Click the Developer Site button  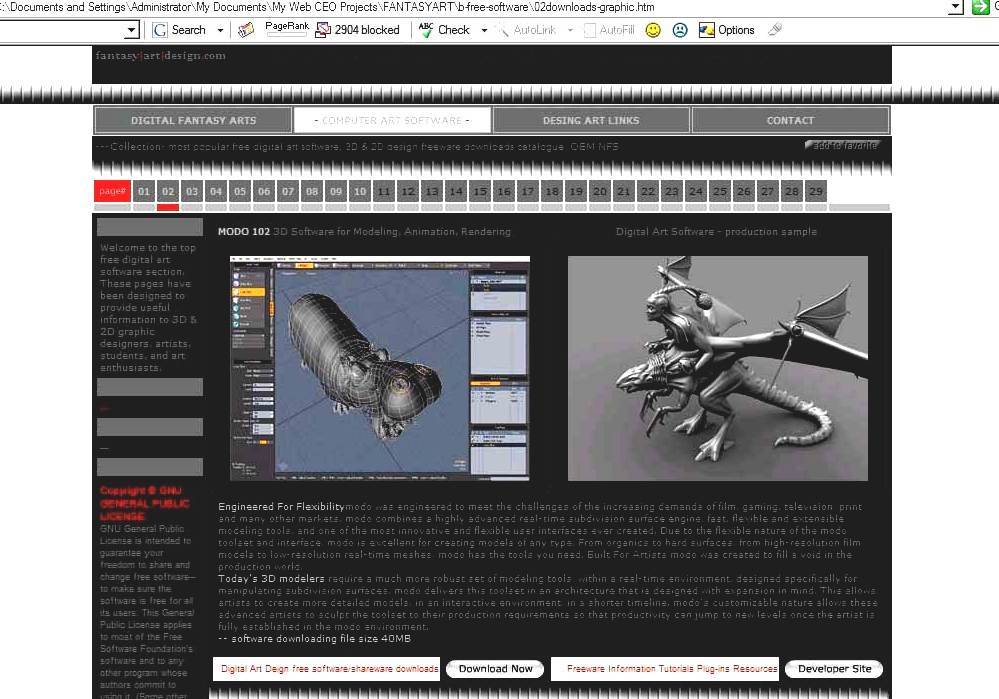[834, 668]
